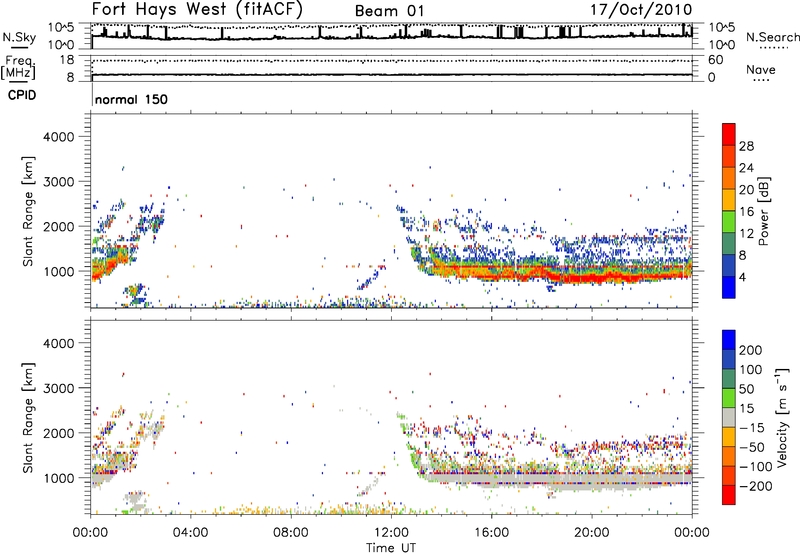Click the '18' frequency axis tick

coord(67,60)
